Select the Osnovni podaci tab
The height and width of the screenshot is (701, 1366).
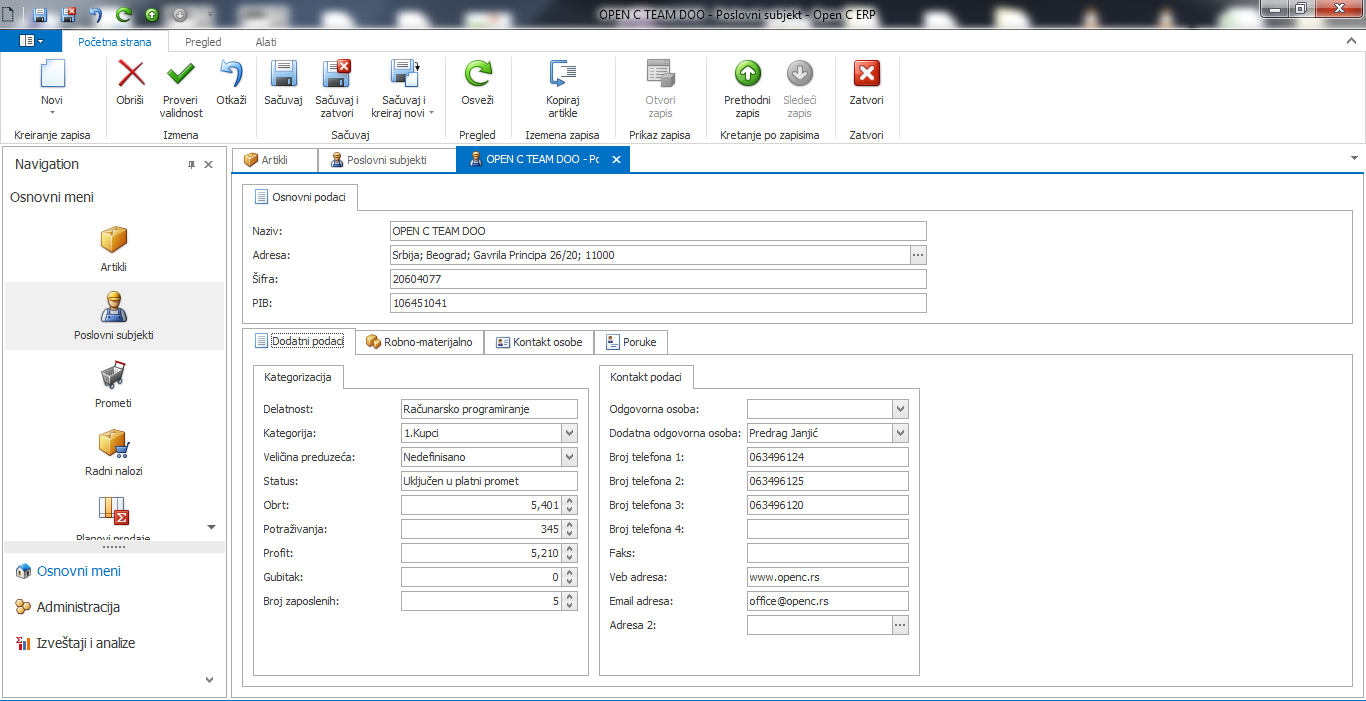click(300, 197)
